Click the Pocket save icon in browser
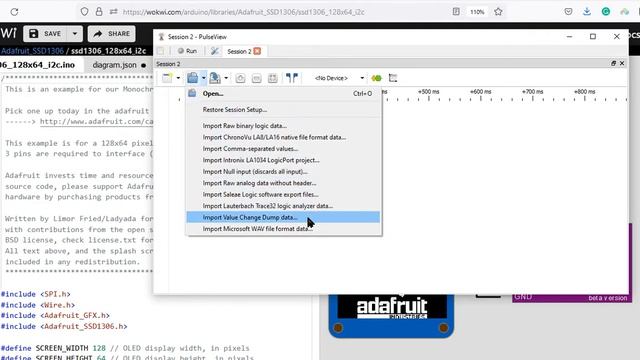640x360 pixels. (x=568, y=12)
